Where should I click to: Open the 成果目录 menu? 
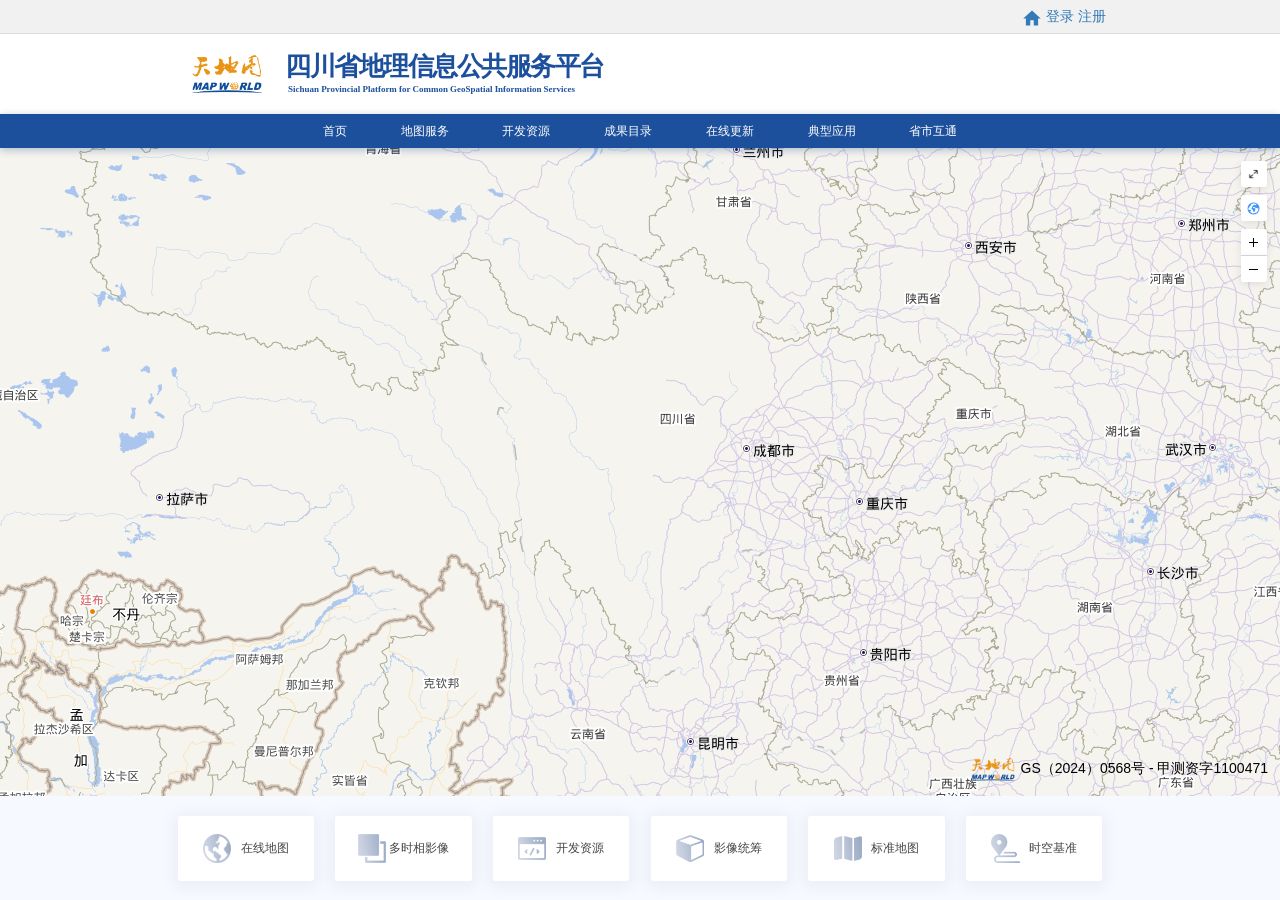pos(628,131)
